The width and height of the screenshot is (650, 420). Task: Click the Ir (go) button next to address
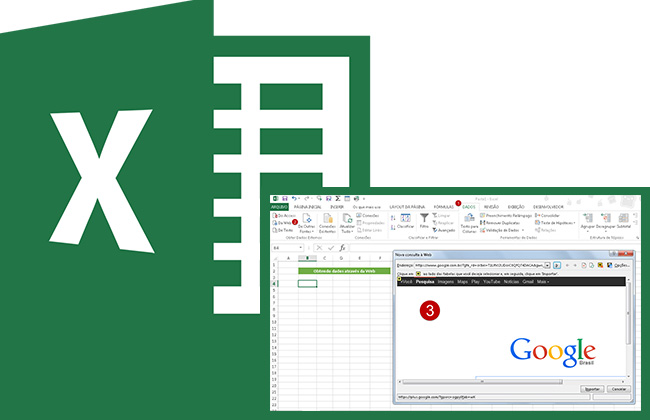tap(557, 265)
